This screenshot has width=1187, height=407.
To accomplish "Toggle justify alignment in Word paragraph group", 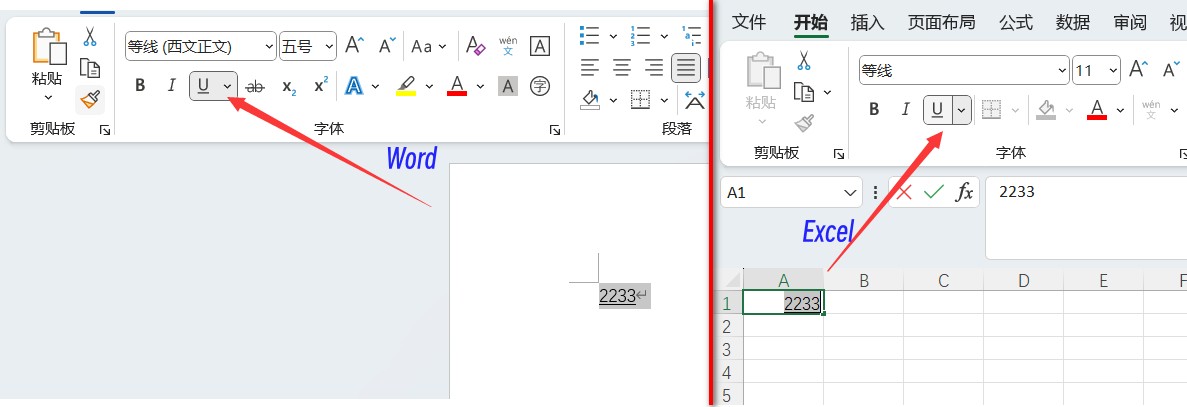I will click(x=686, y=68).
